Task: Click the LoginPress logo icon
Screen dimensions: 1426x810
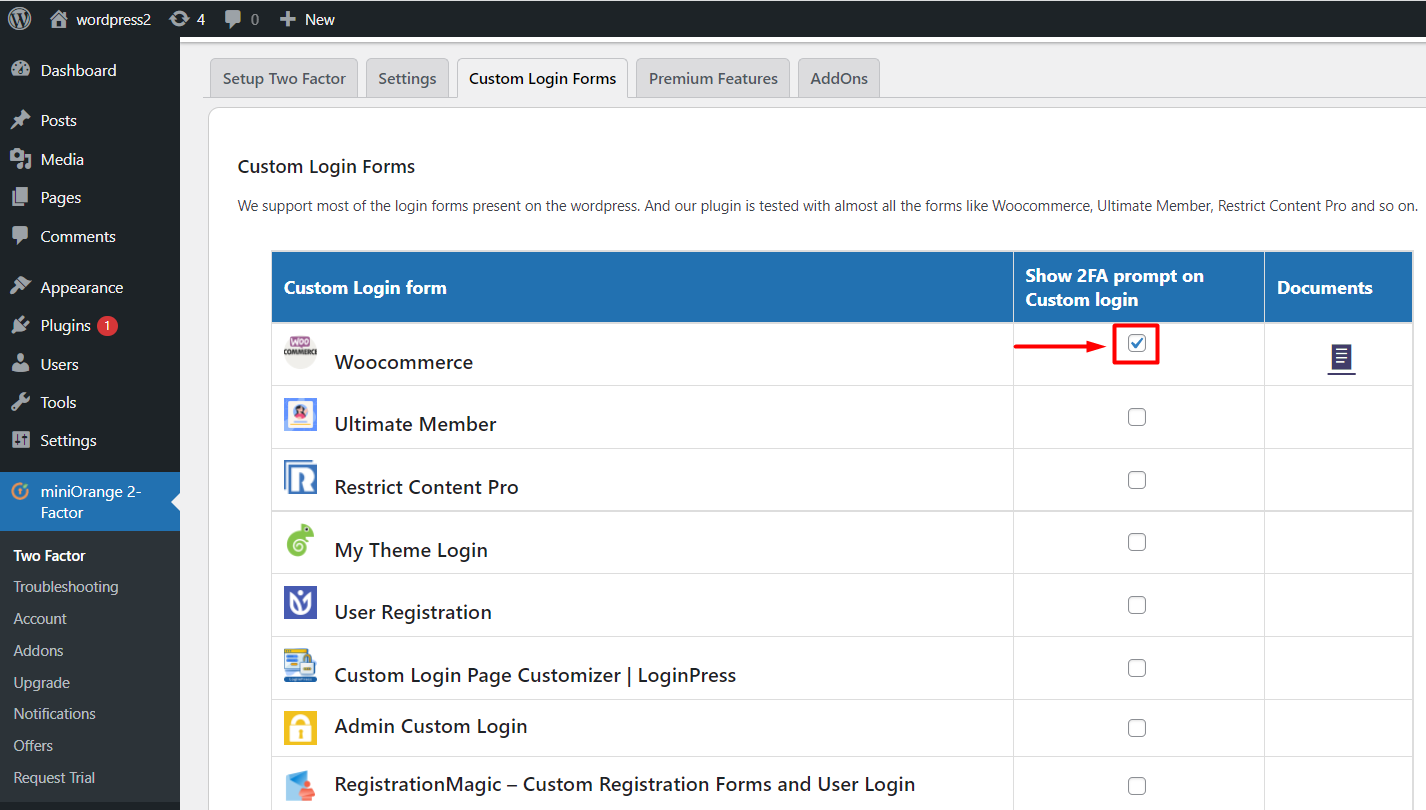Action: [300, 665]
